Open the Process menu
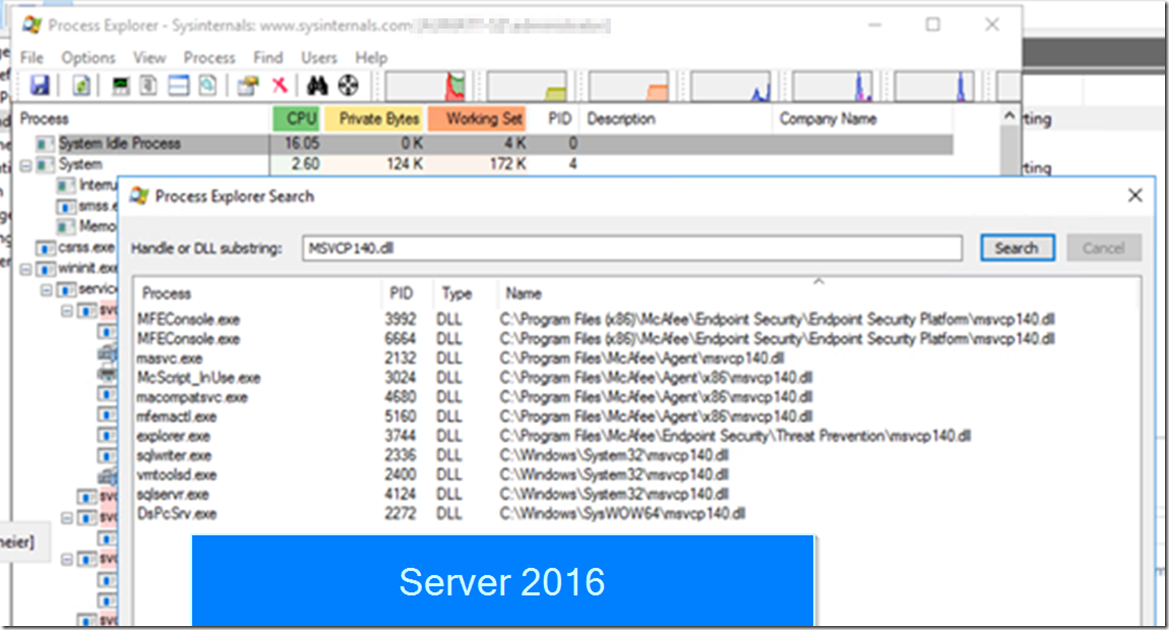The width and height of the screenshot is (1169, 630). pyautogui.click(x=209, y=58)
